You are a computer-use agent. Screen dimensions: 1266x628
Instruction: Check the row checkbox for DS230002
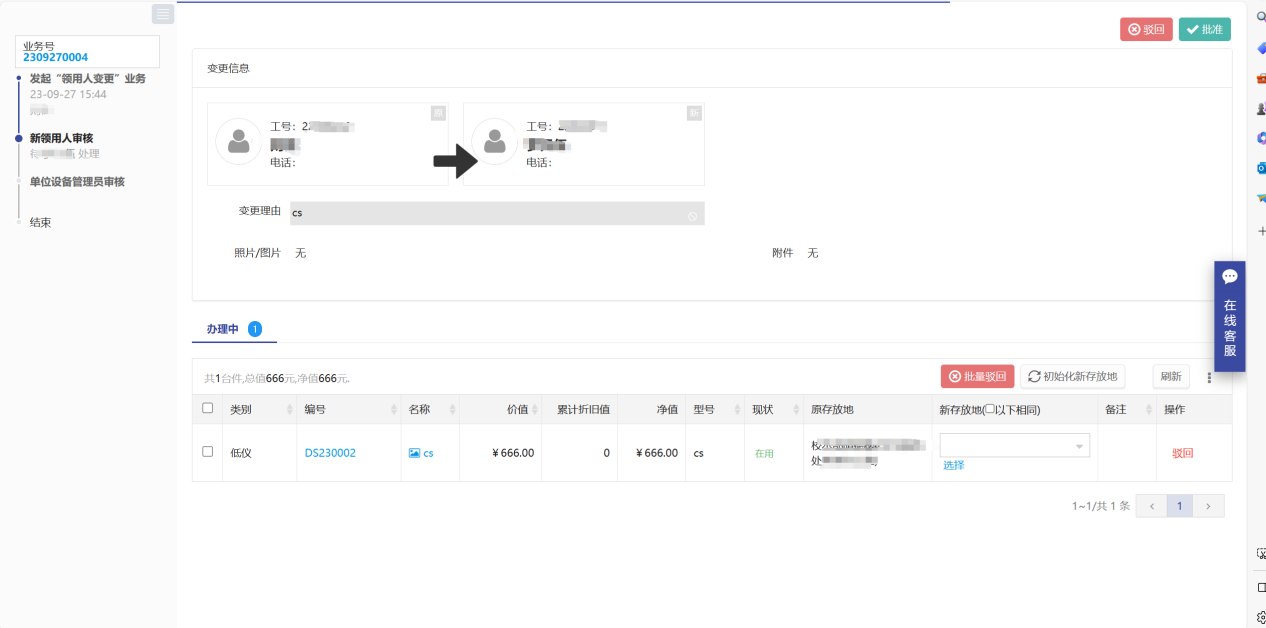(x=208, y=452)
